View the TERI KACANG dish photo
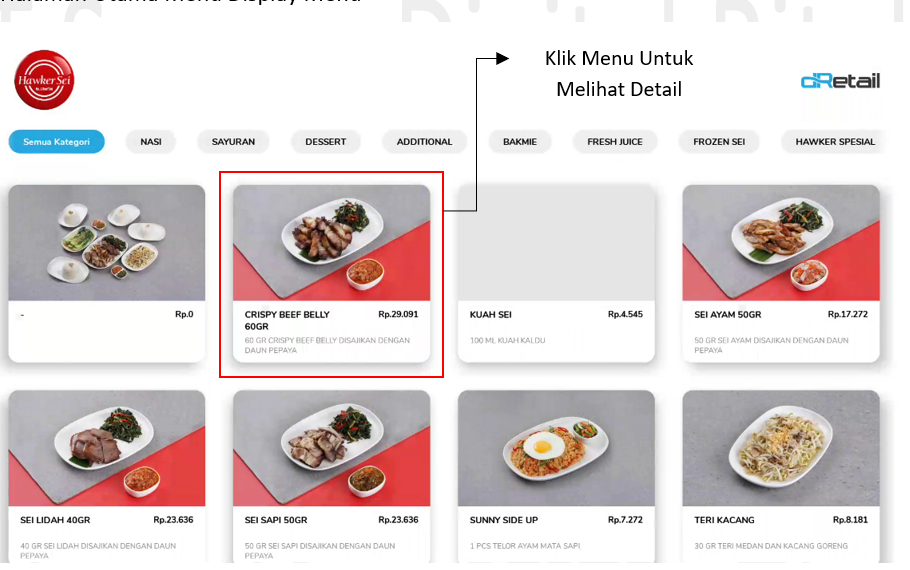 coord(781,448)
